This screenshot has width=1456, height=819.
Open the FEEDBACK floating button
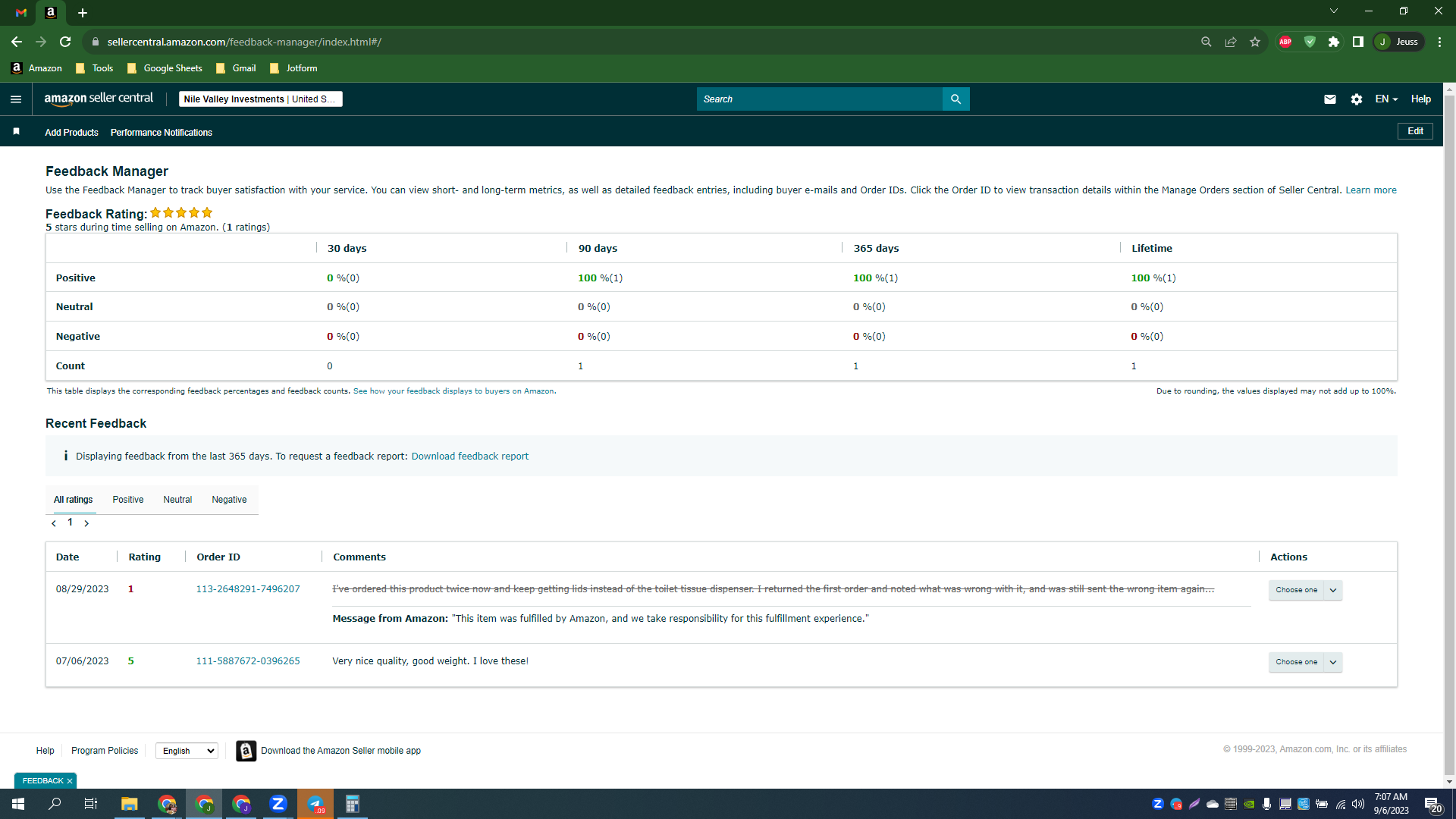coord(43,781)
